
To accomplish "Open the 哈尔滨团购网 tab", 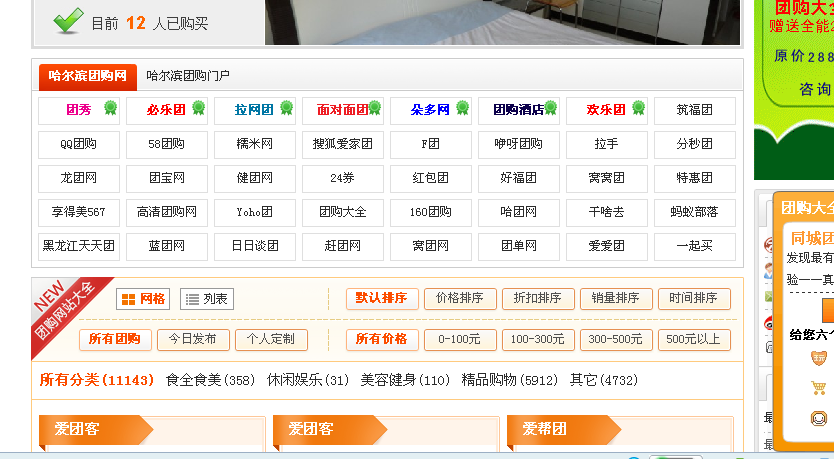I will tap(88, 76).
